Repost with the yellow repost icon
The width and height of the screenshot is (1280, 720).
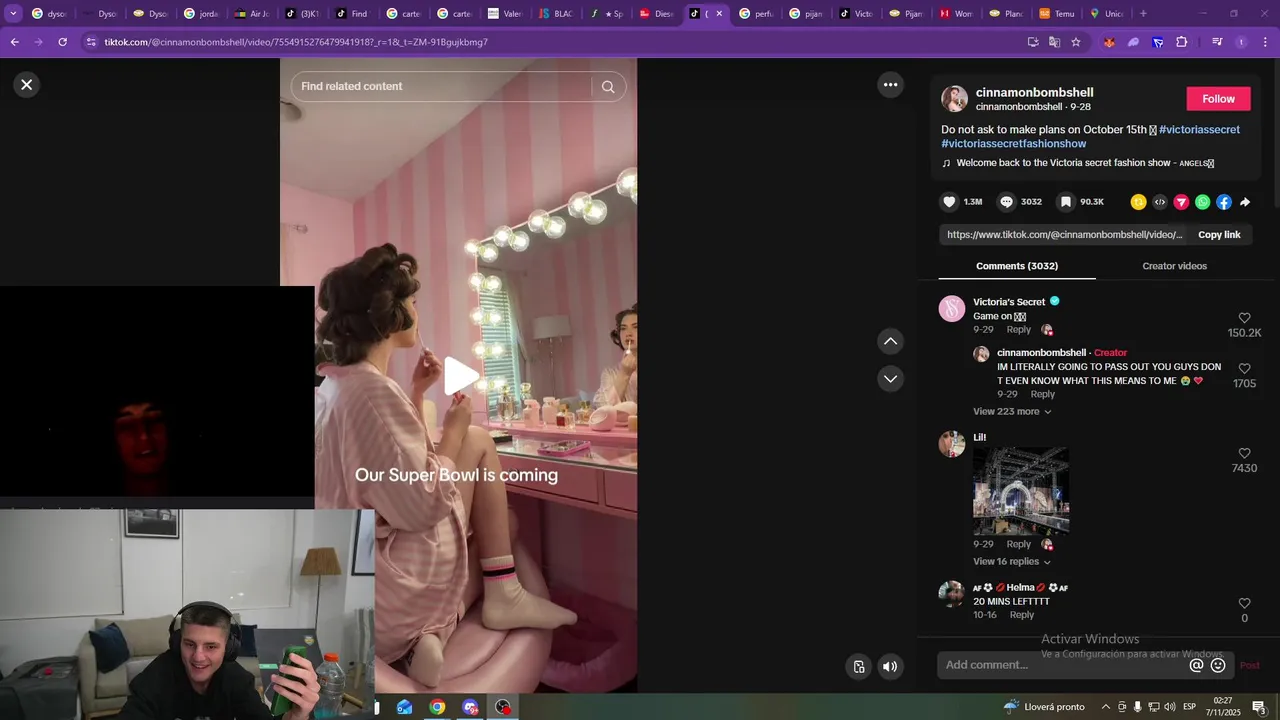point(1138,202)
